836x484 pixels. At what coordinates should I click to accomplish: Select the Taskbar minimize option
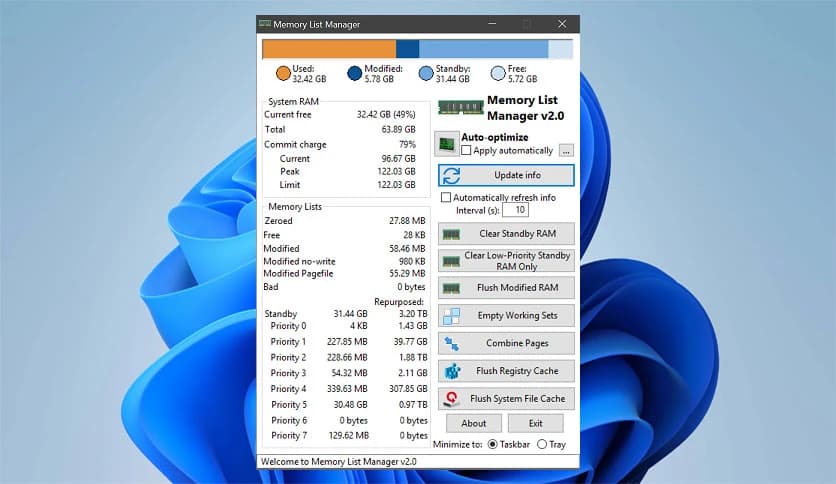[x=493, y=444]
